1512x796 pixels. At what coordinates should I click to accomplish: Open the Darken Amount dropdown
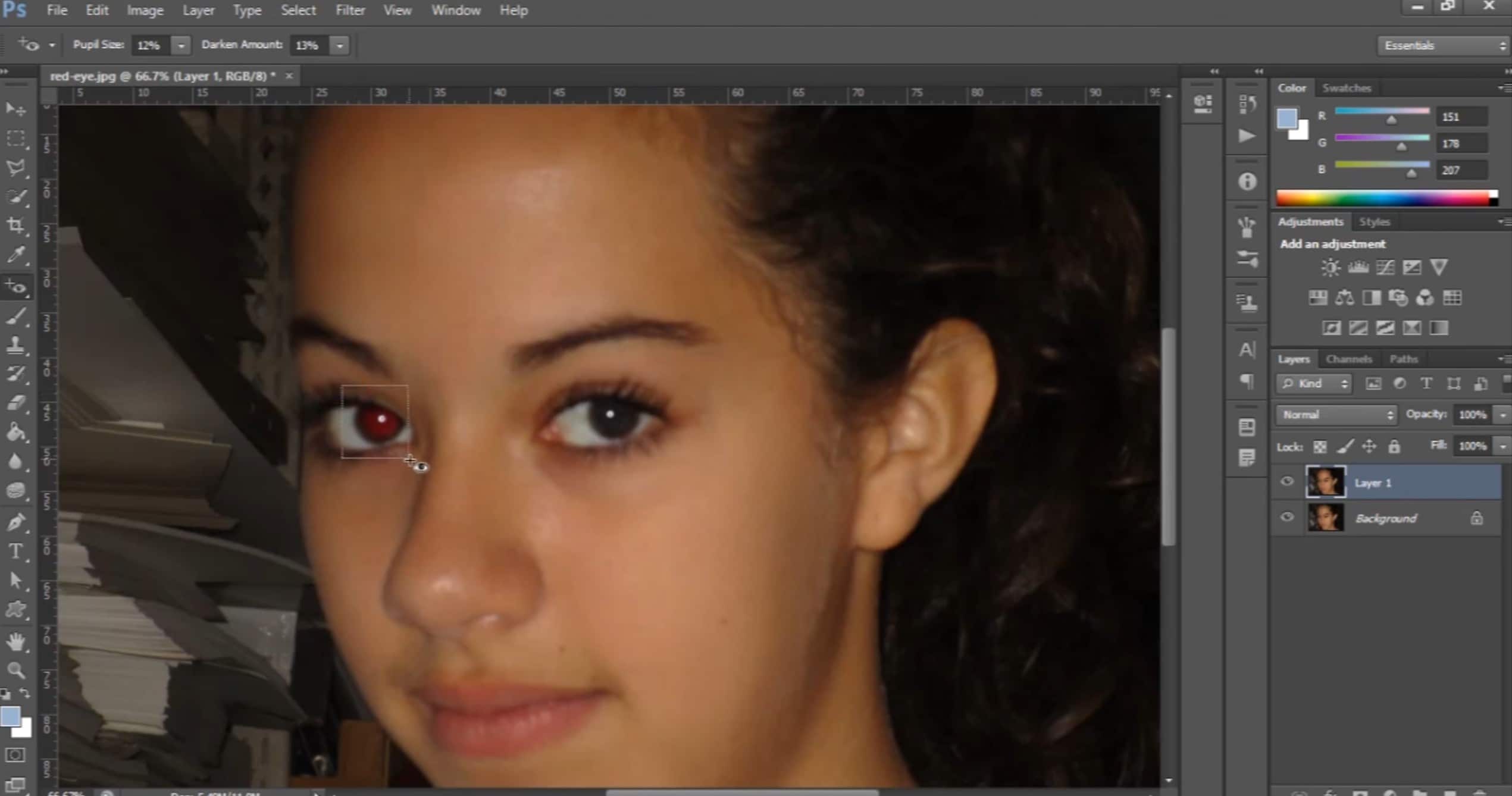[340, 45]
